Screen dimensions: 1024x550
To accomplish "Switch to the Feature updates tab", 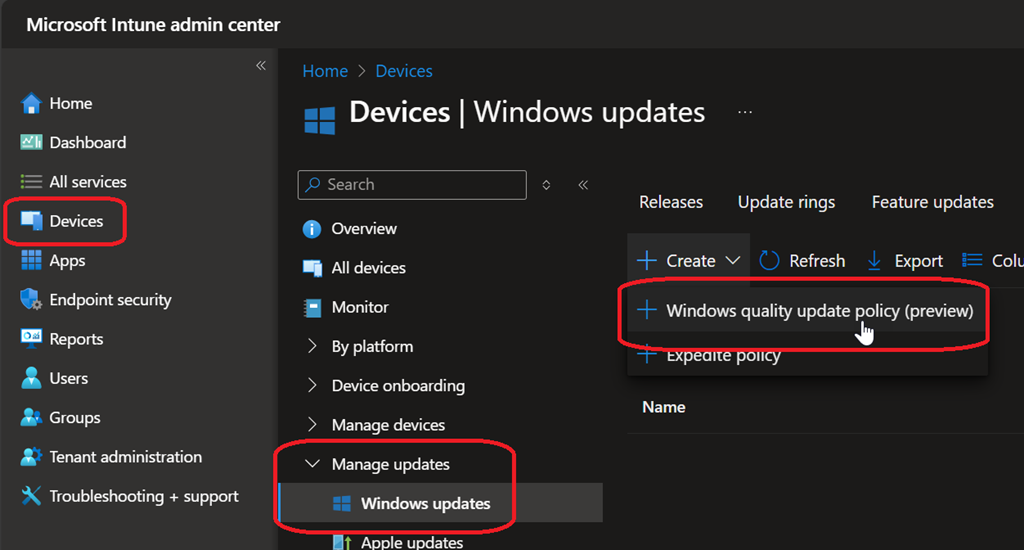I will click(x=932, y=202).
